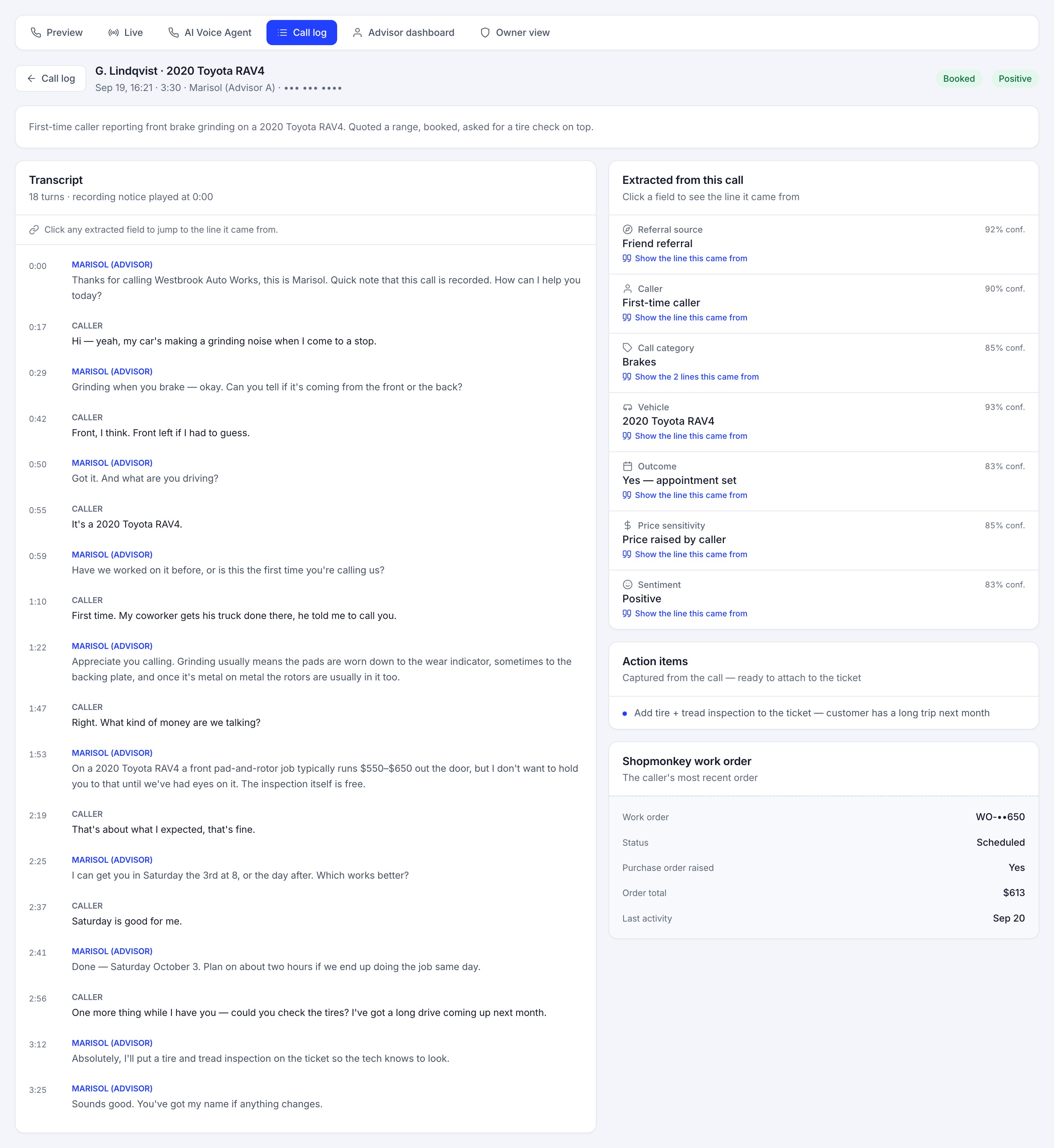Click the Sentiment smiley icon
This screenshot has width=1054, height=1148.
(x=627, y=585)
